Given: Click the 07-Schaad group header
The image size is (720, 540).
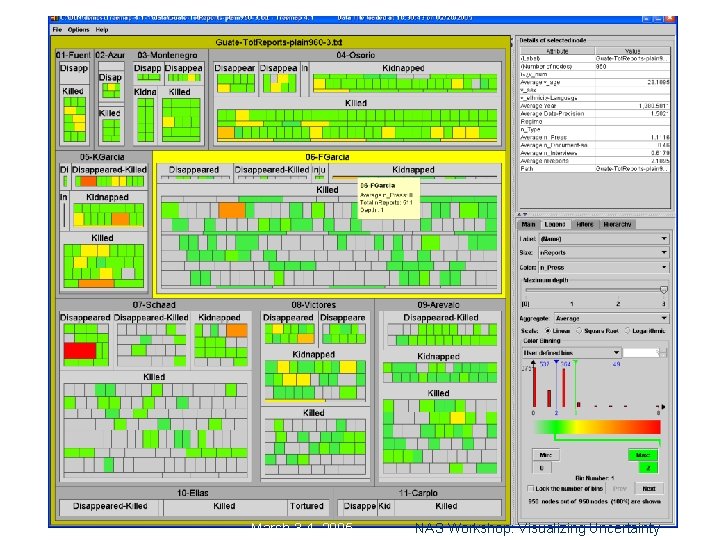Looking at the screenshot, I should 154,305.
